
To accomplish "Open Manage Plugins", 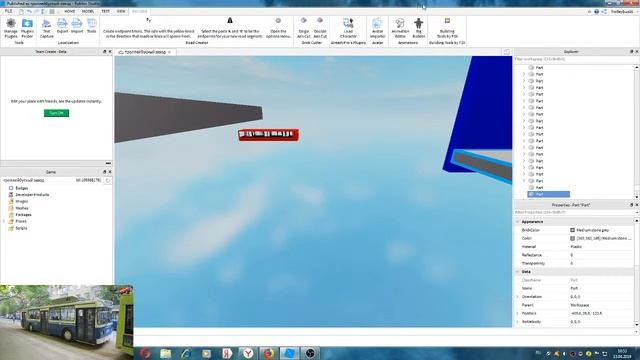I will click(11, 28).
